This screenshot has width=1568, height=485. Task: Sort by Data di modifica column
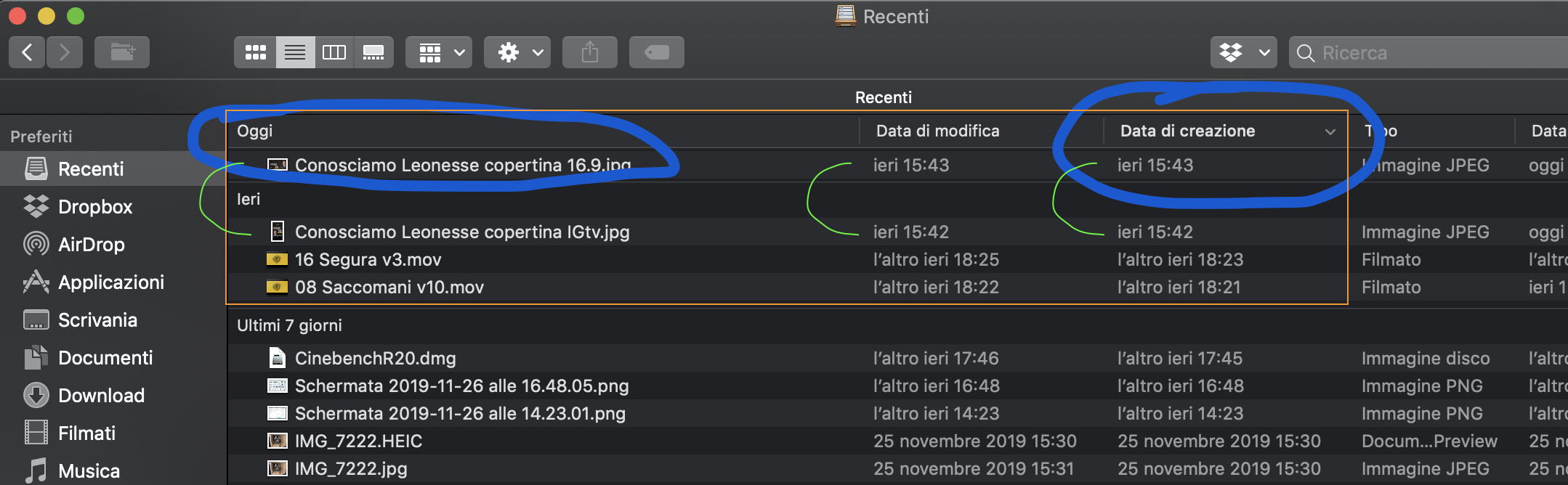click(937, 131)
